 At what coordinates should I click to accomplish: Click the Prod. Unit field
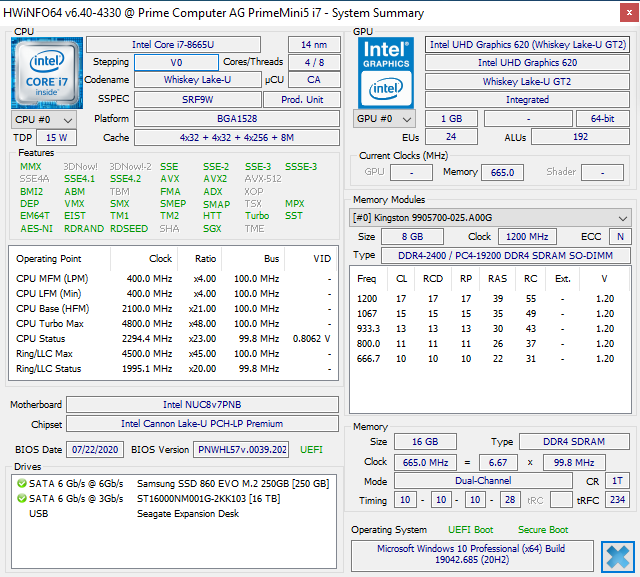pyautogui.click(x=302, y=100)
